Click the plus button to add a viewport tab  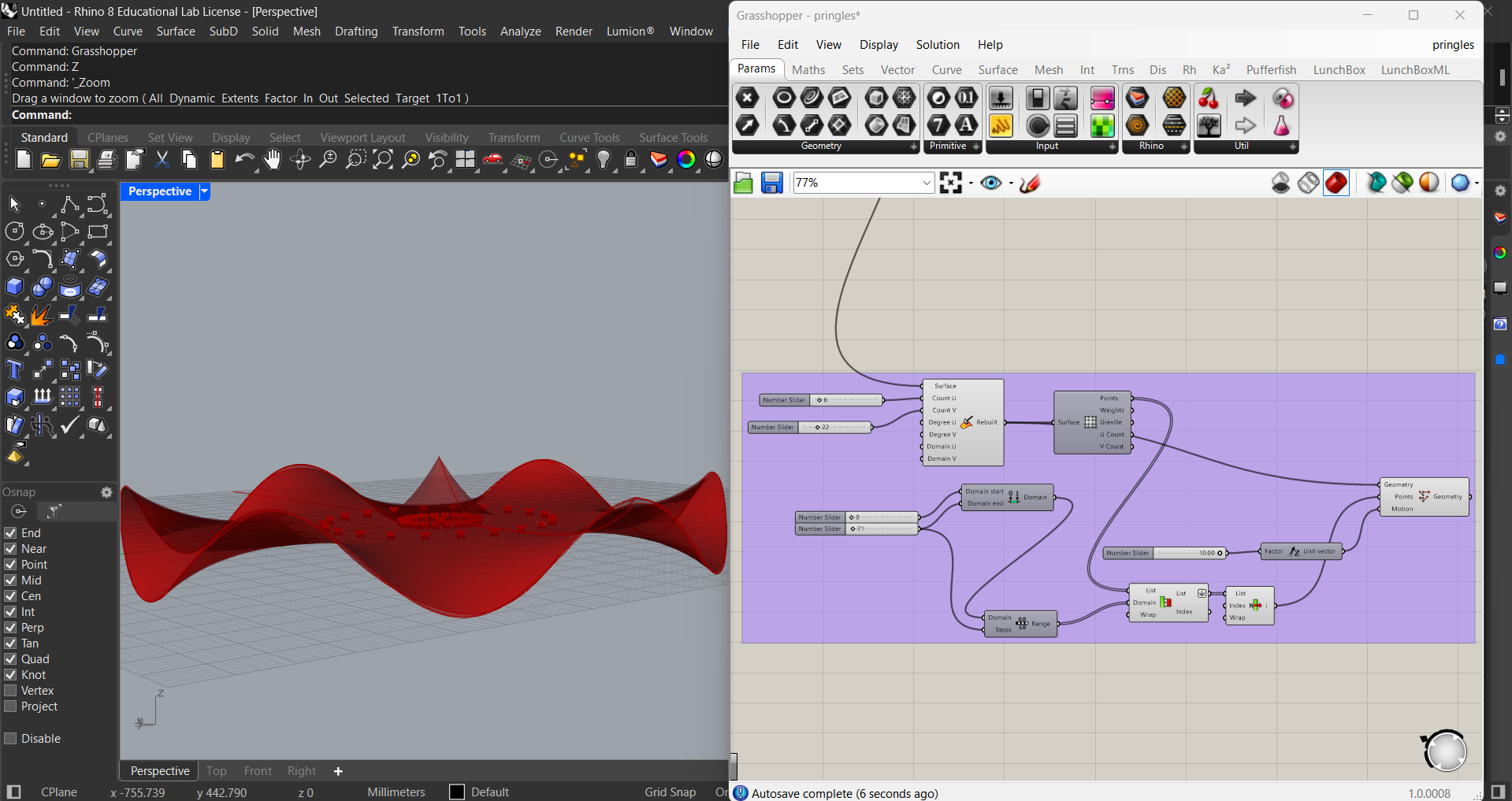coord(338,770)
